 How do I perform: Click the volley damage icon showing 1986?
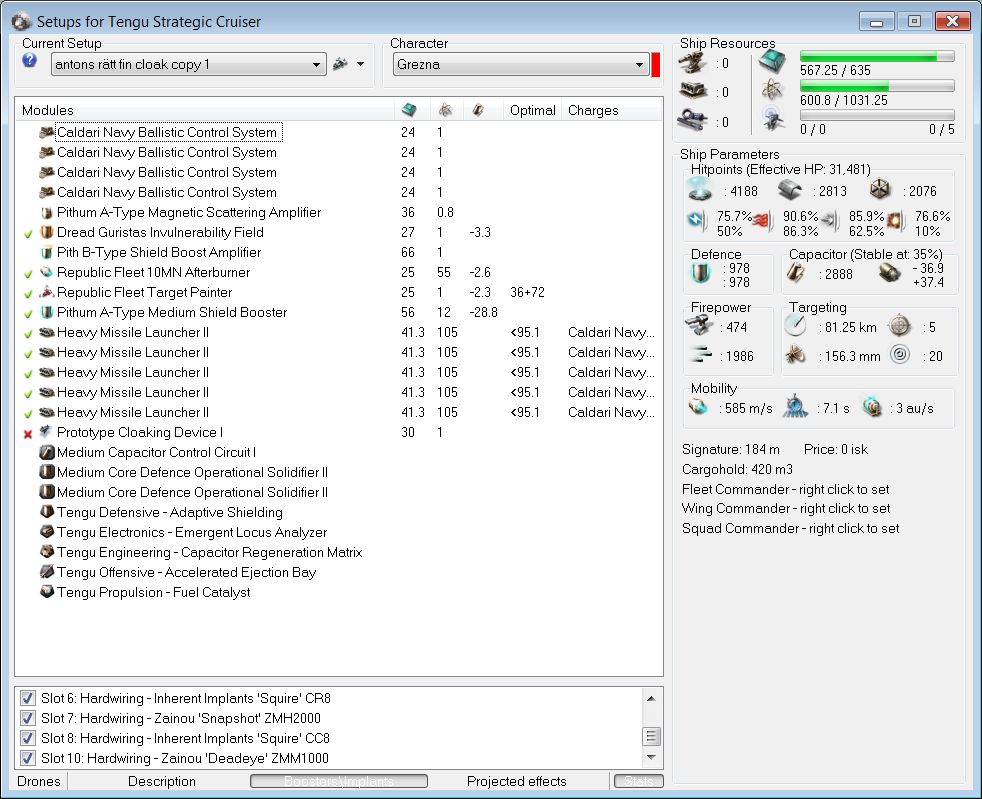click(700, 355)
